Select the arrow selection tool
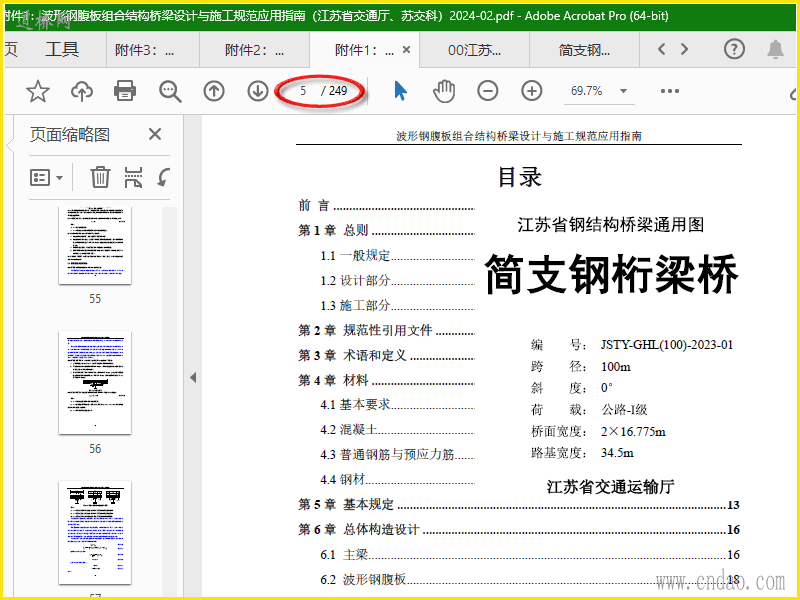Viewport: 800px width, 600px height. pyautogui.click(x=401, y=91)
